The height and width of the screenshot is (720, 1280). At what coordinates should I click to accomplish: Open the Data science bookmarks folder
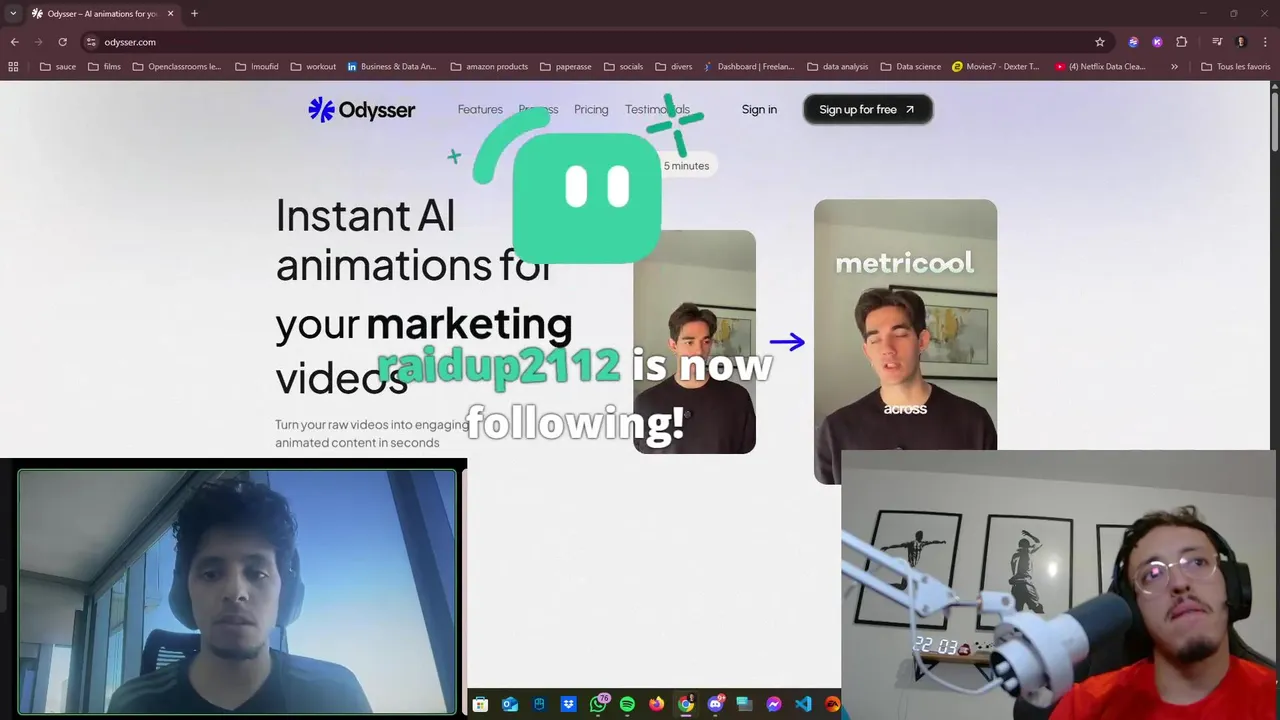[x=911, y=67]
